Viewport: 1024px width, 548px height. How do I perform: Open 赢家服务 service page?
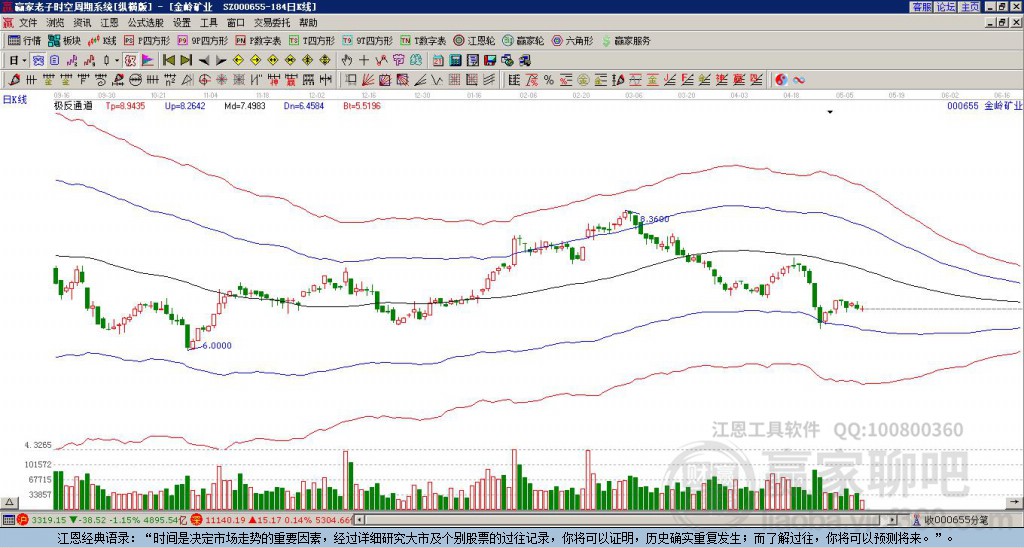pyautogui.click(x=626, y=40)
